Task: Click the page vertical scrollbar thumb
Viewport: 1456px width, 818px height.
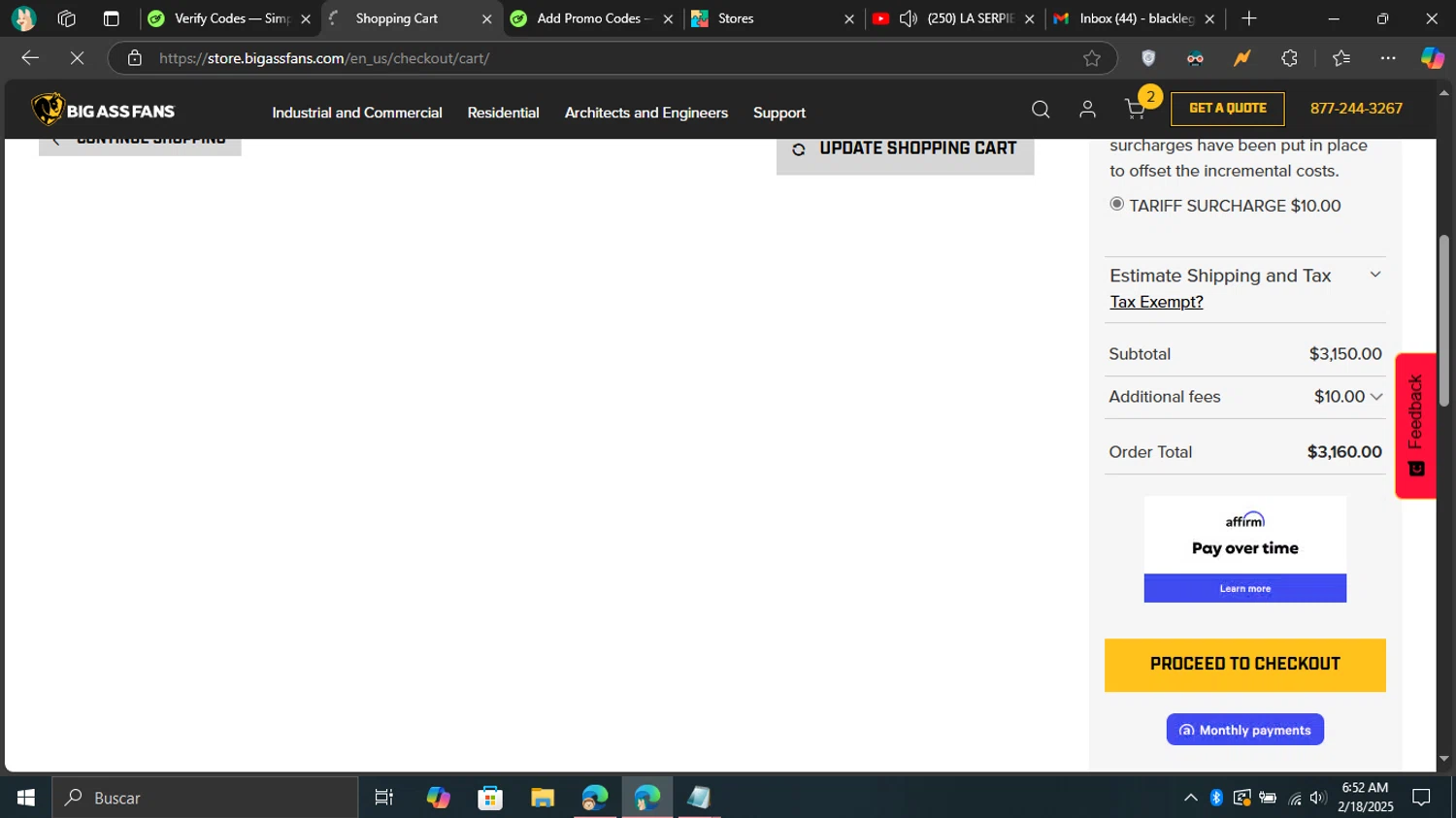Action: point(1444,320)
